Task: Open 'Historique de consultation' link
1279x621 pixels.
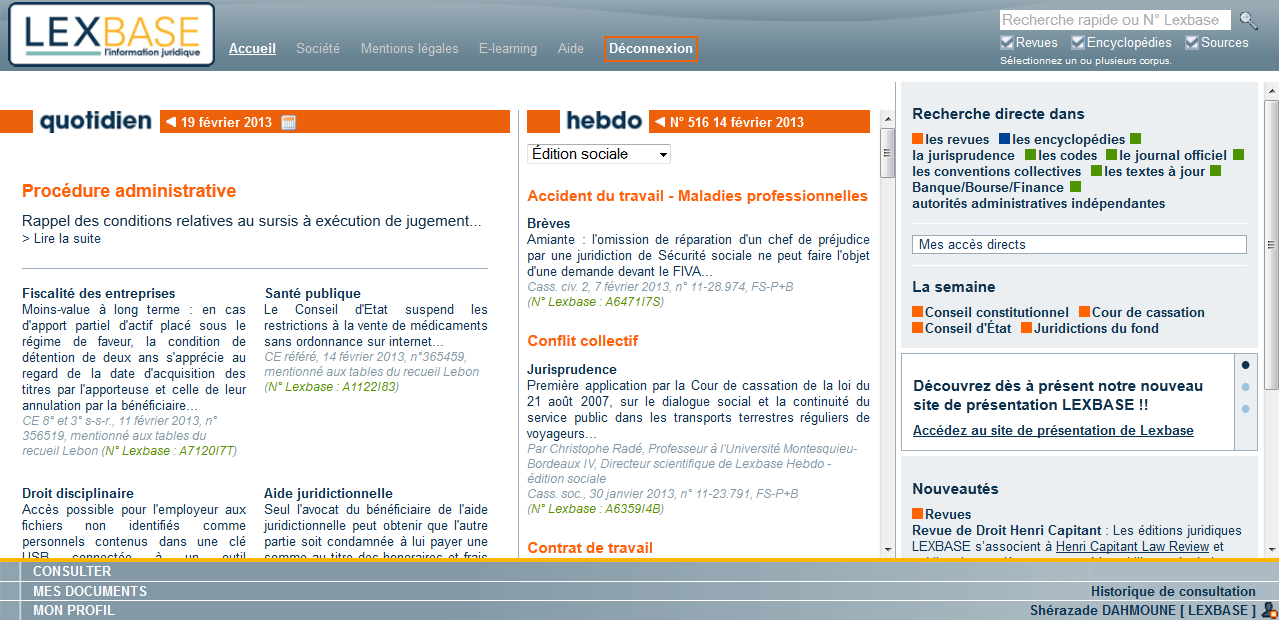Action: (x=1173, y=591)
